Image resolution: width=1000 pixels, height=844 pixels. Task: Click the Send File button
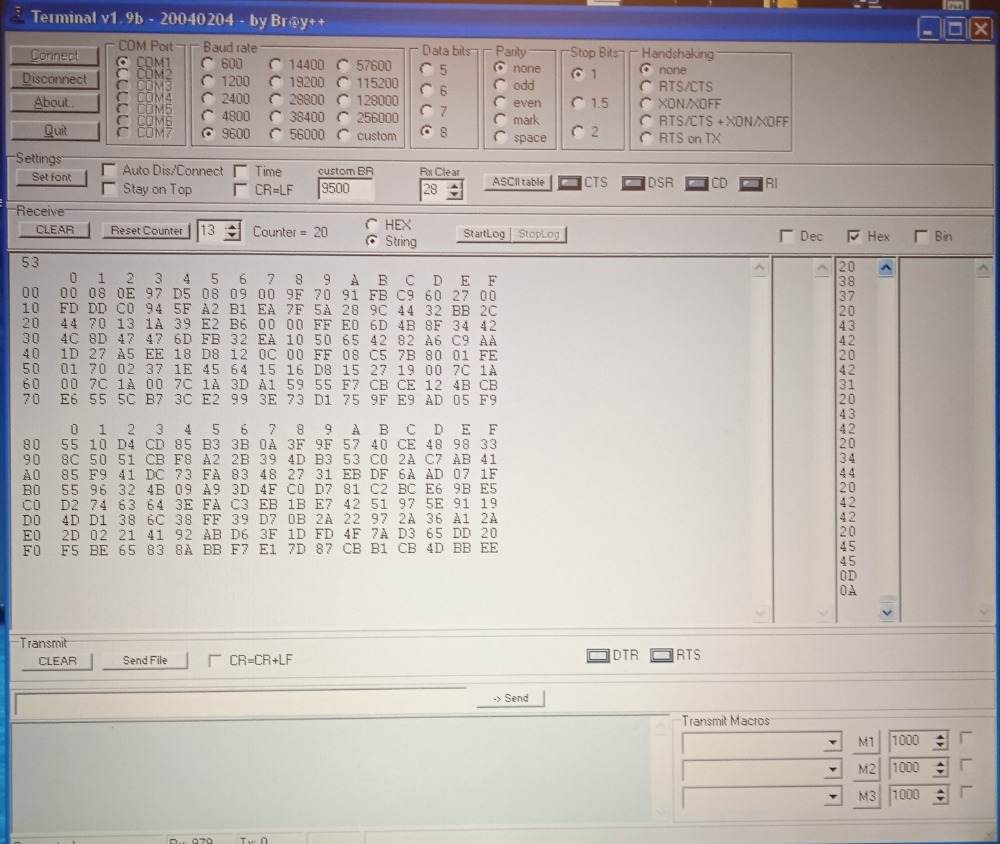145,661
